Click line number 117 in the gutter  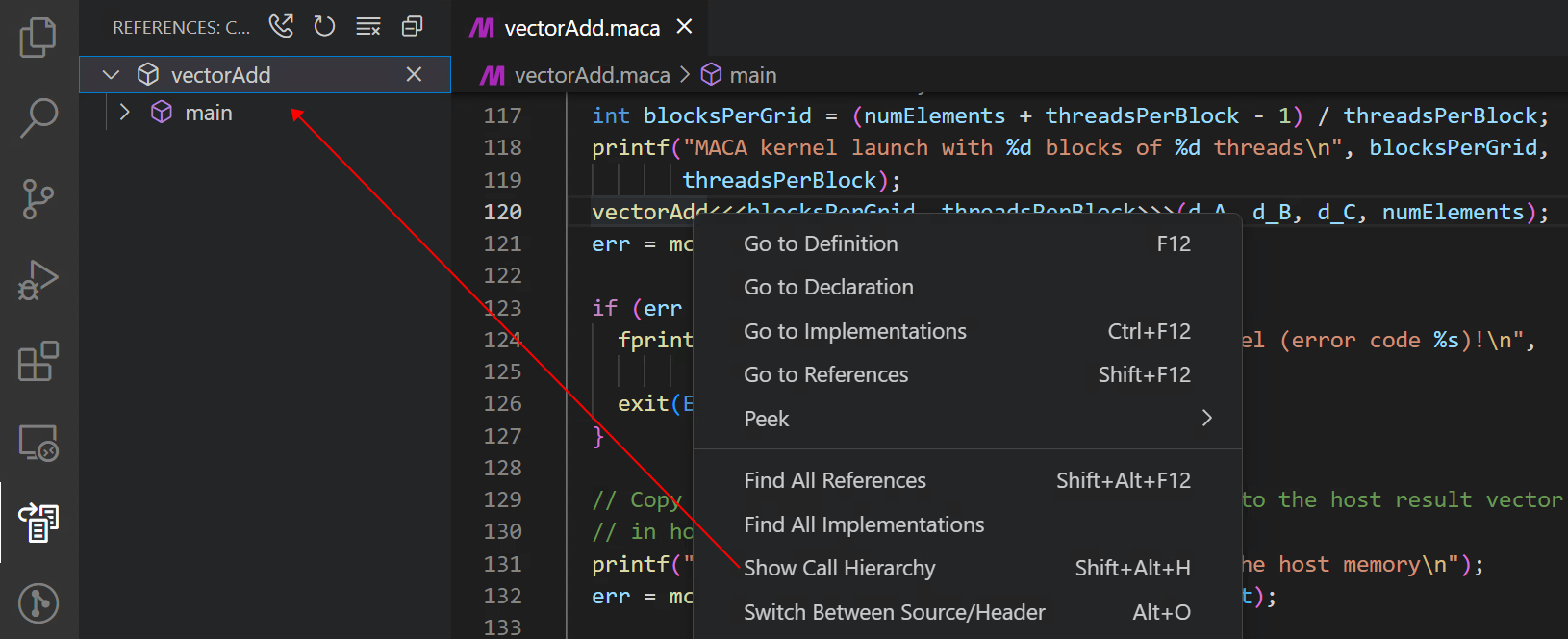coord(502,115)
